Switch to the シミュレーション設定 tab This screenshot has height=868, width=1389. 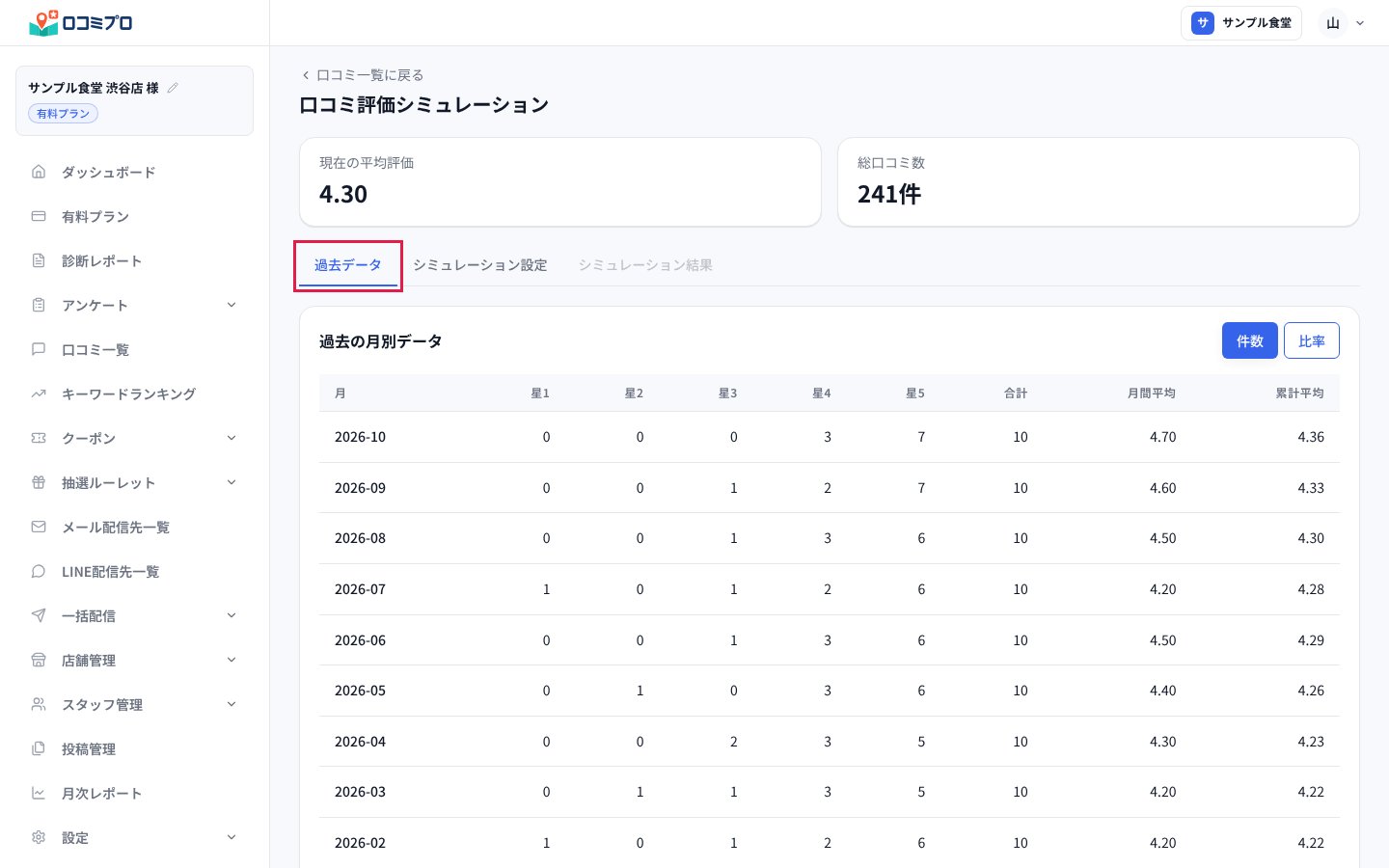click(480, 265)
